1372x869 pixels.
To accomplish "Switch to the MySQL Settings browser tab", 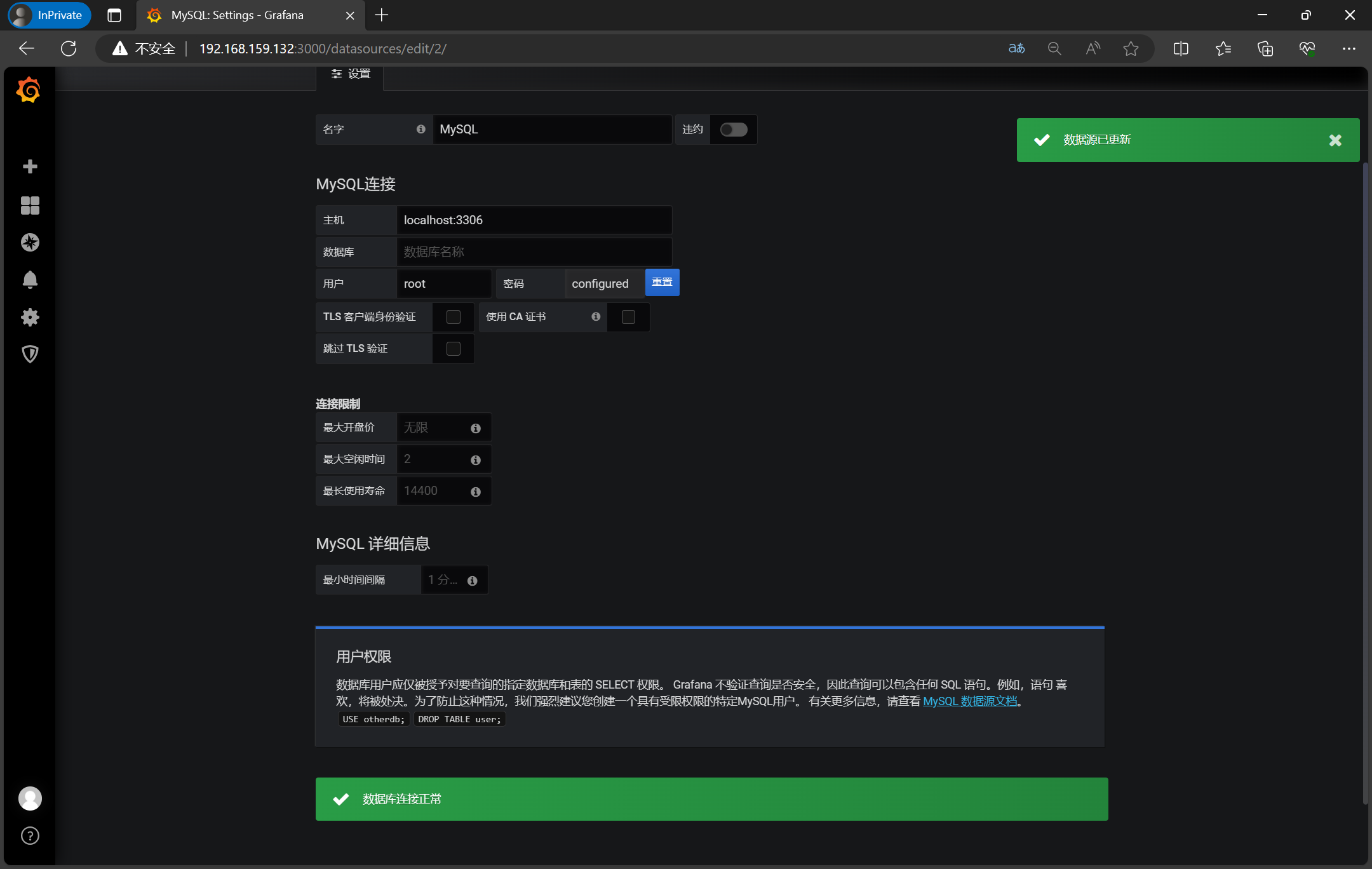I will 237,15.
